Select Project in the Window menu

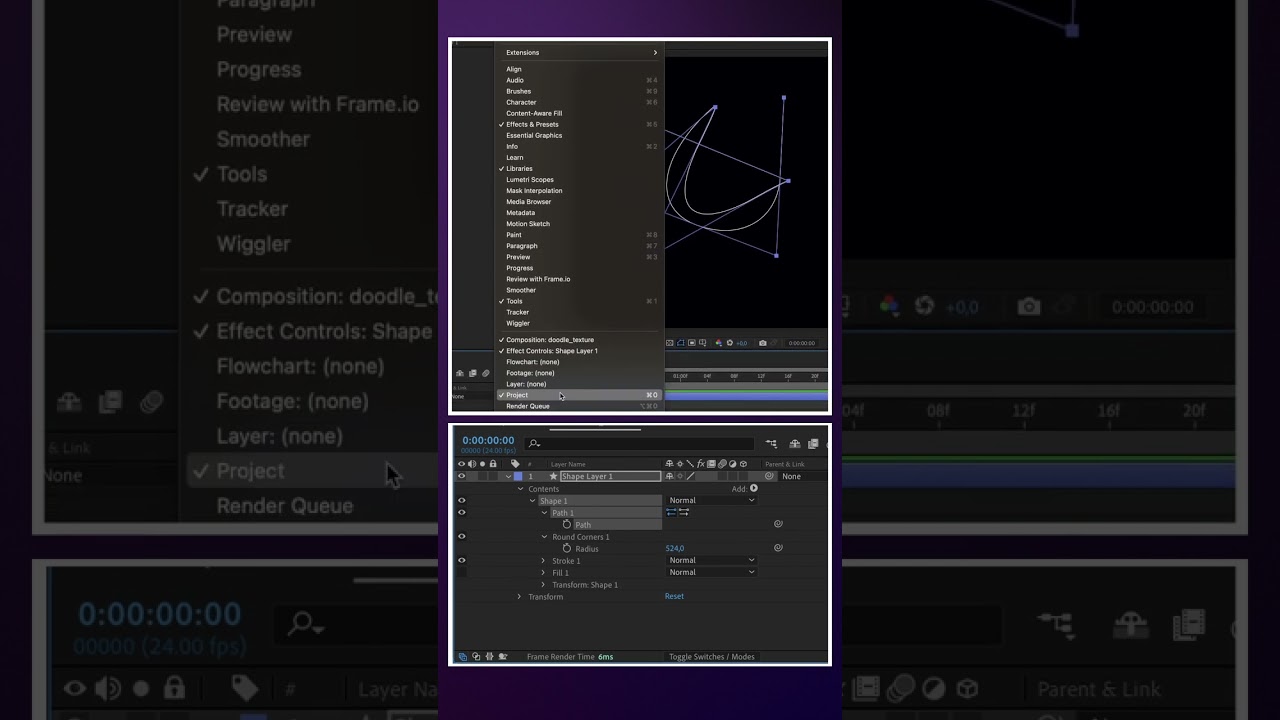click(x=580, y=395)
